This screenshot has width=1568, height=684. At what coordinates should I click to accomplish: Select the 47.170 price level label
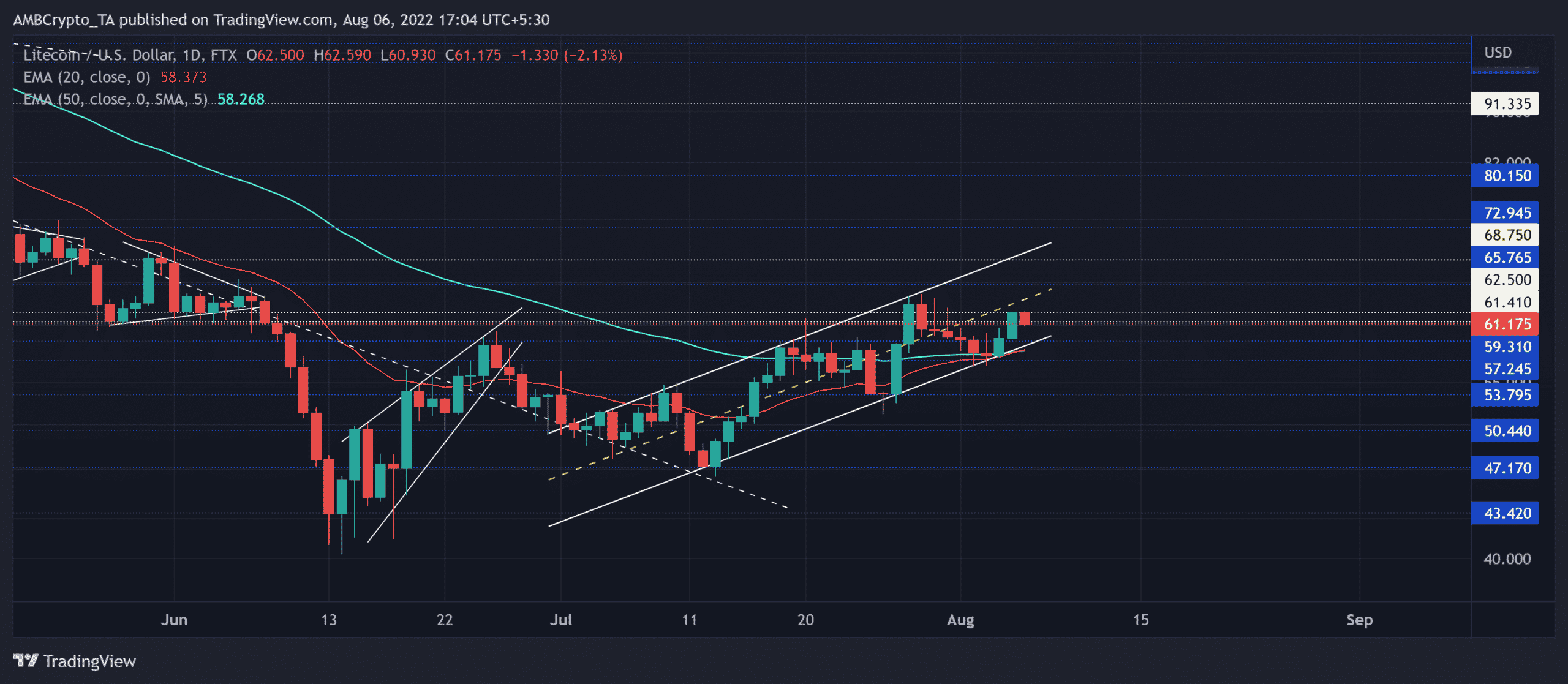pyautogui.click(x=1505, y=468)
